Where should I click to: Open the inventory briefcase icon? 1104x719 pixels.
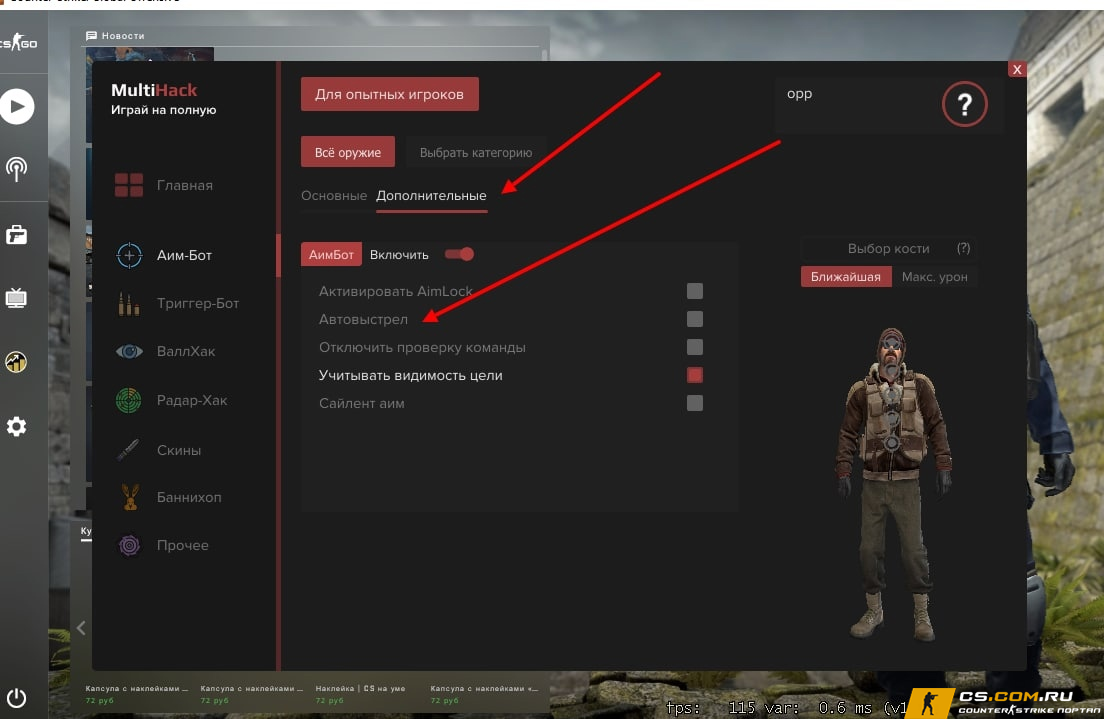[16, 235]
